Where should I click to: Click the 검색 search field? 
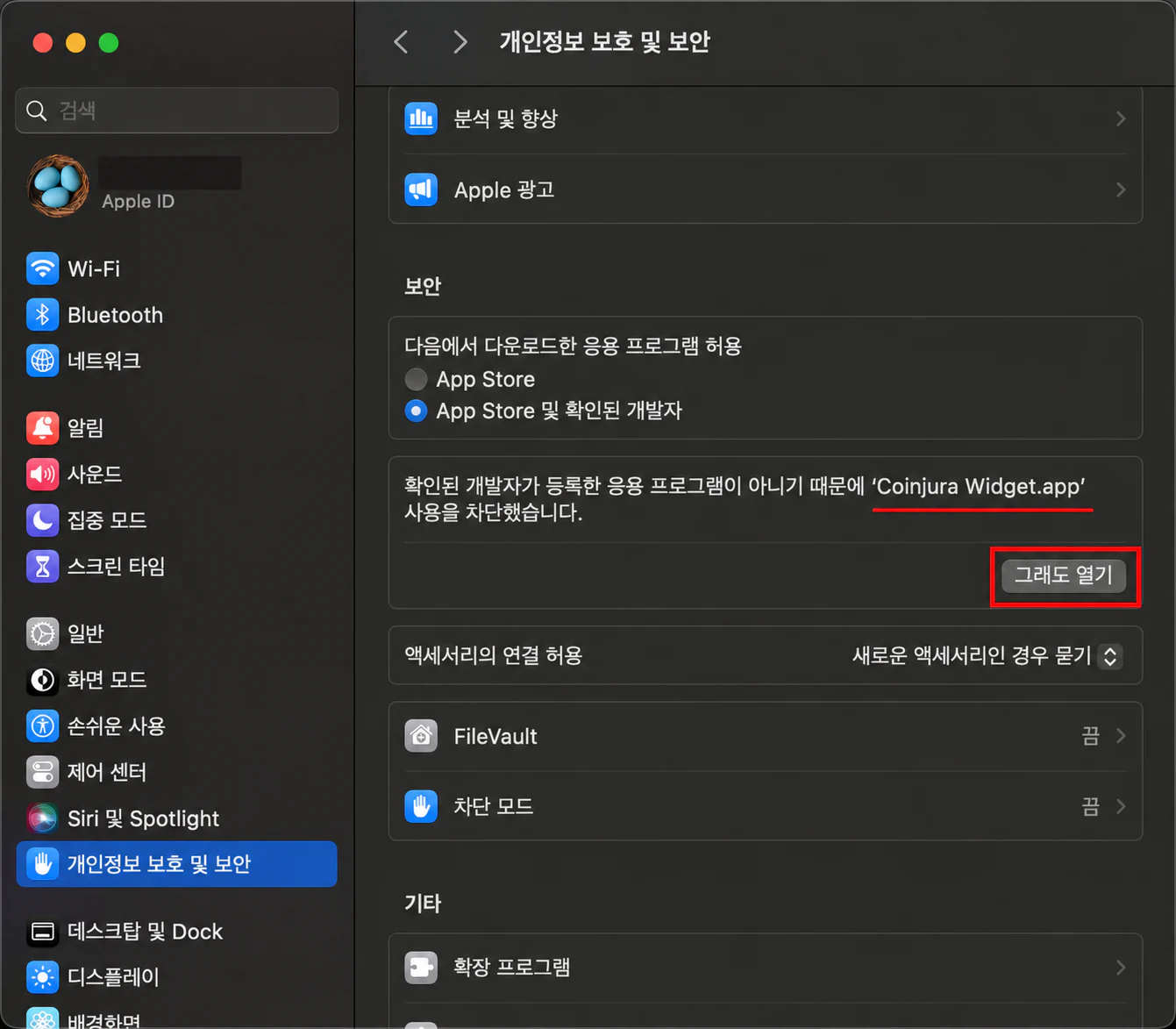pyautogui.click(x=176, y=111)
